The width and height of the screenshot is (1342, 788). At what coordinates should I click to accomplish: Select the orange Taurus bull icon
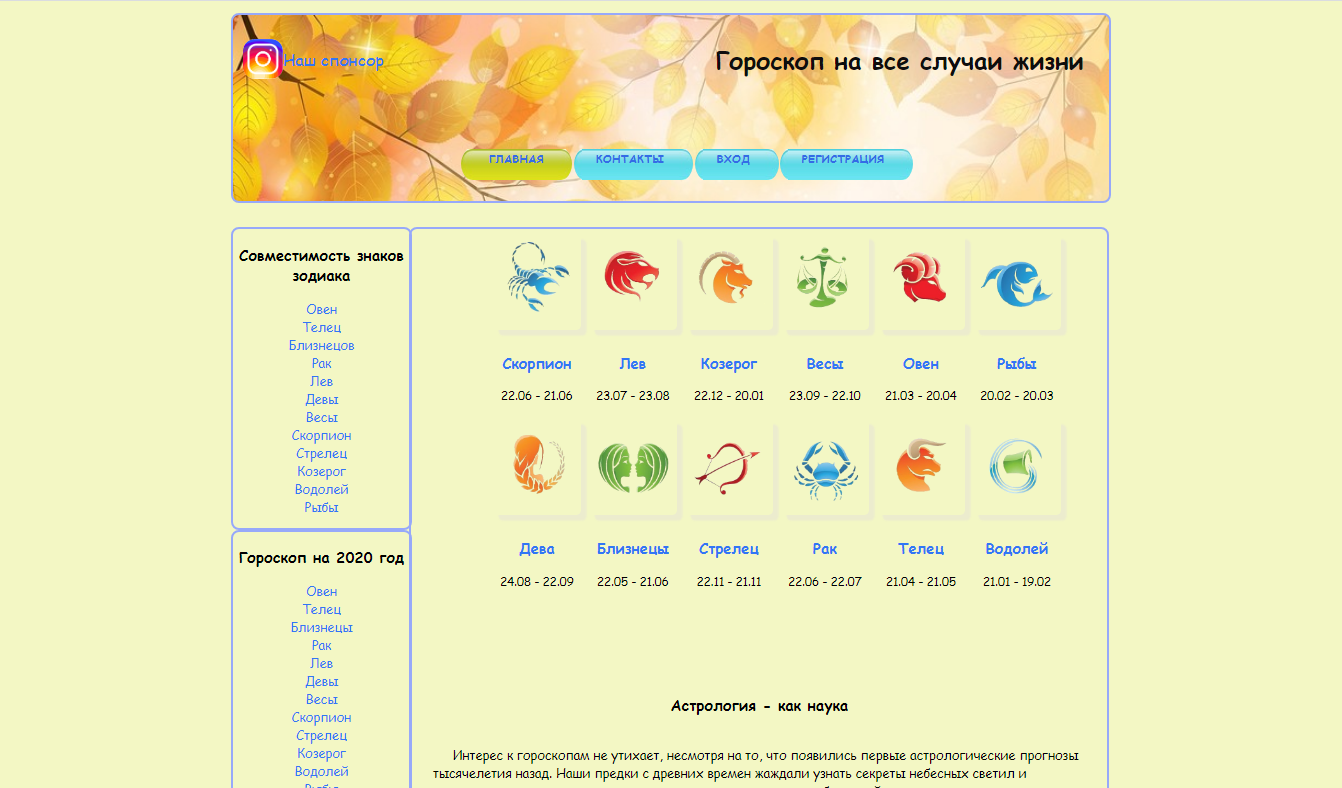click(x=920, y=465)
